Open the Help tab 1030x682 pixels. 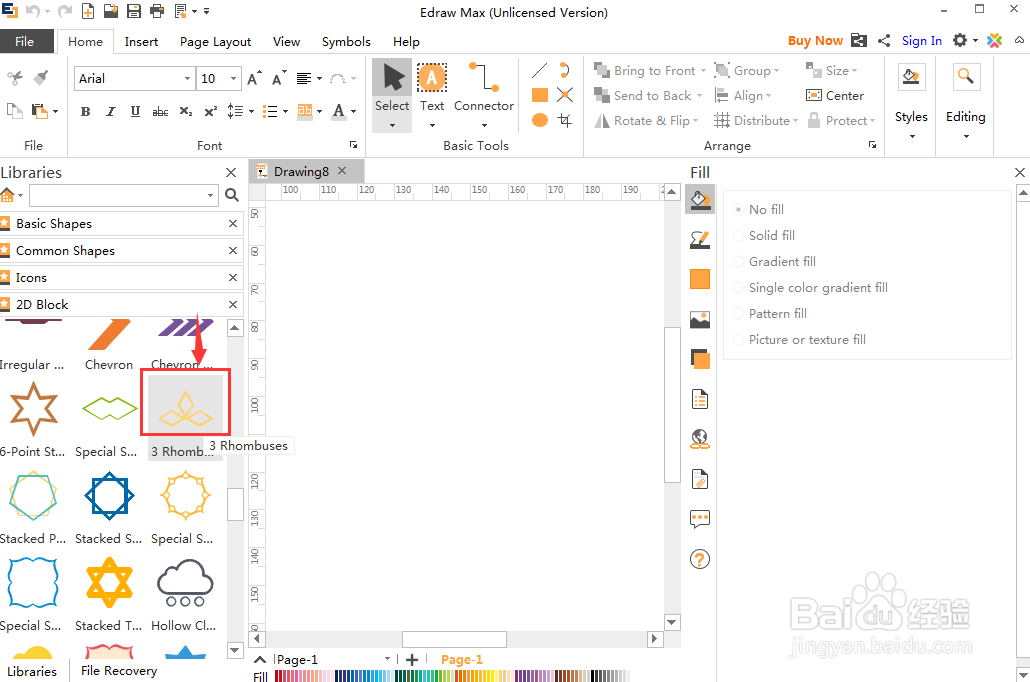pos(406,41)
